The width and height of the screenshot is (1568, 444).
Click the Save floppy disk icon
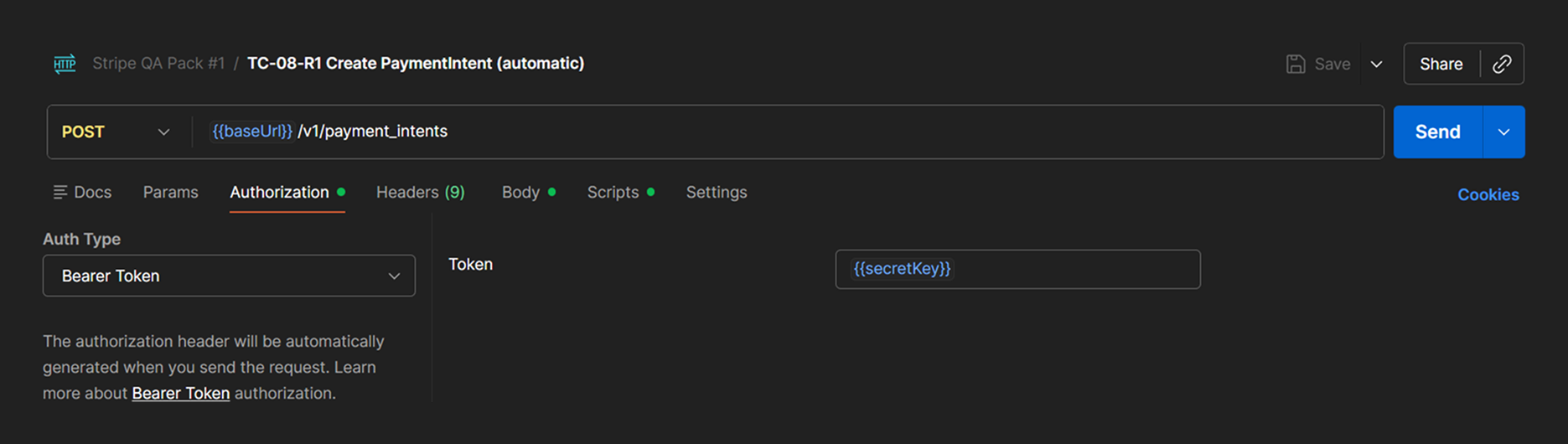[x=1296, y=64]
